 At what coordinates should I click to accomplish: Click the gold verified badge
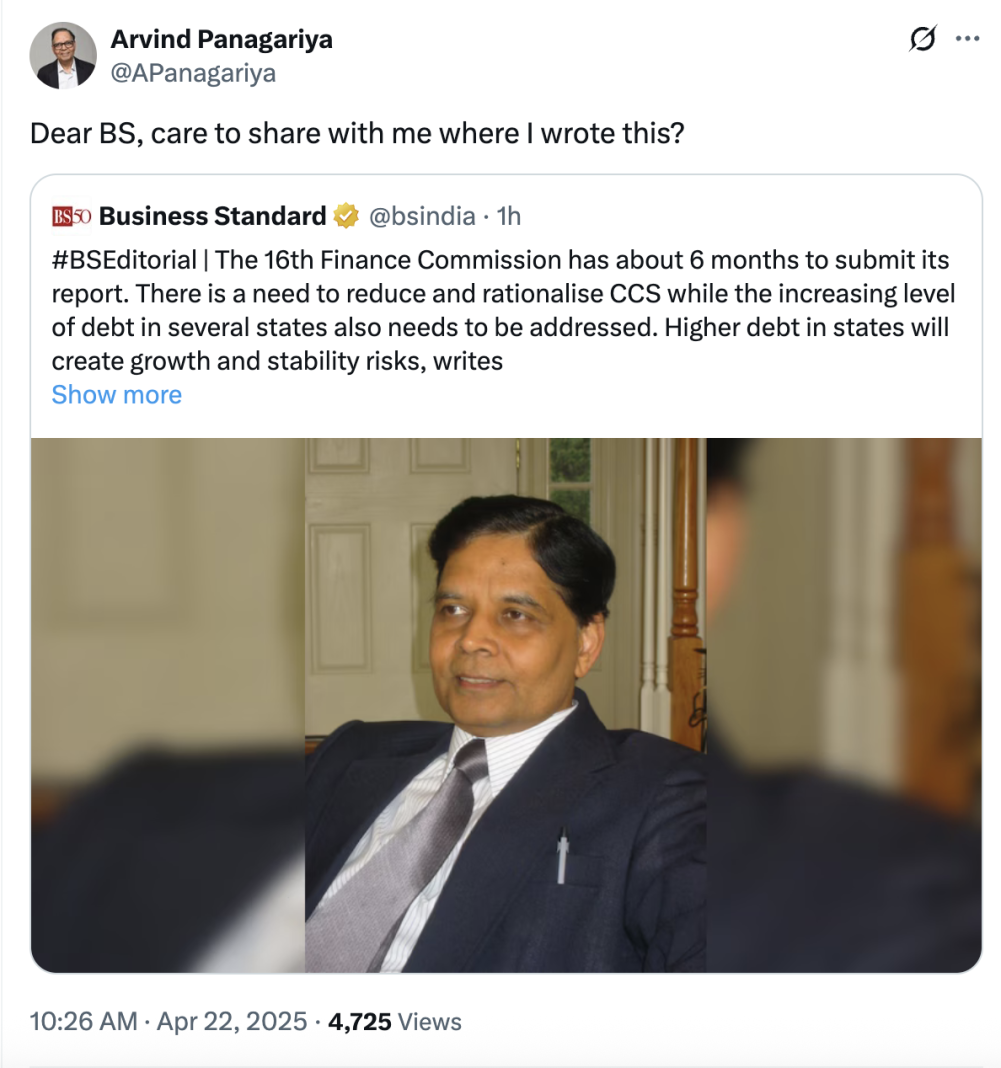click(x=346, y=216)
